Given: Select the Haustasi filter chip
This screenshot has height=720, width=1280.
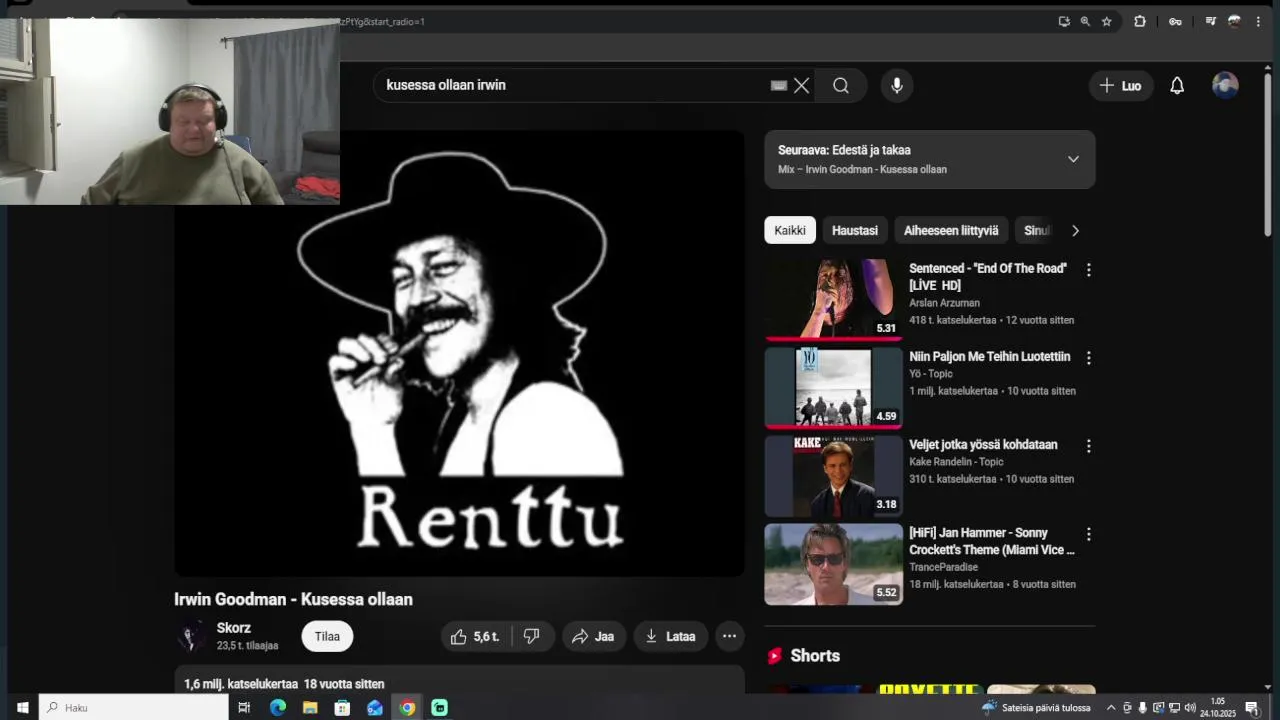Looking at the screenshot, I should (855, 231).
